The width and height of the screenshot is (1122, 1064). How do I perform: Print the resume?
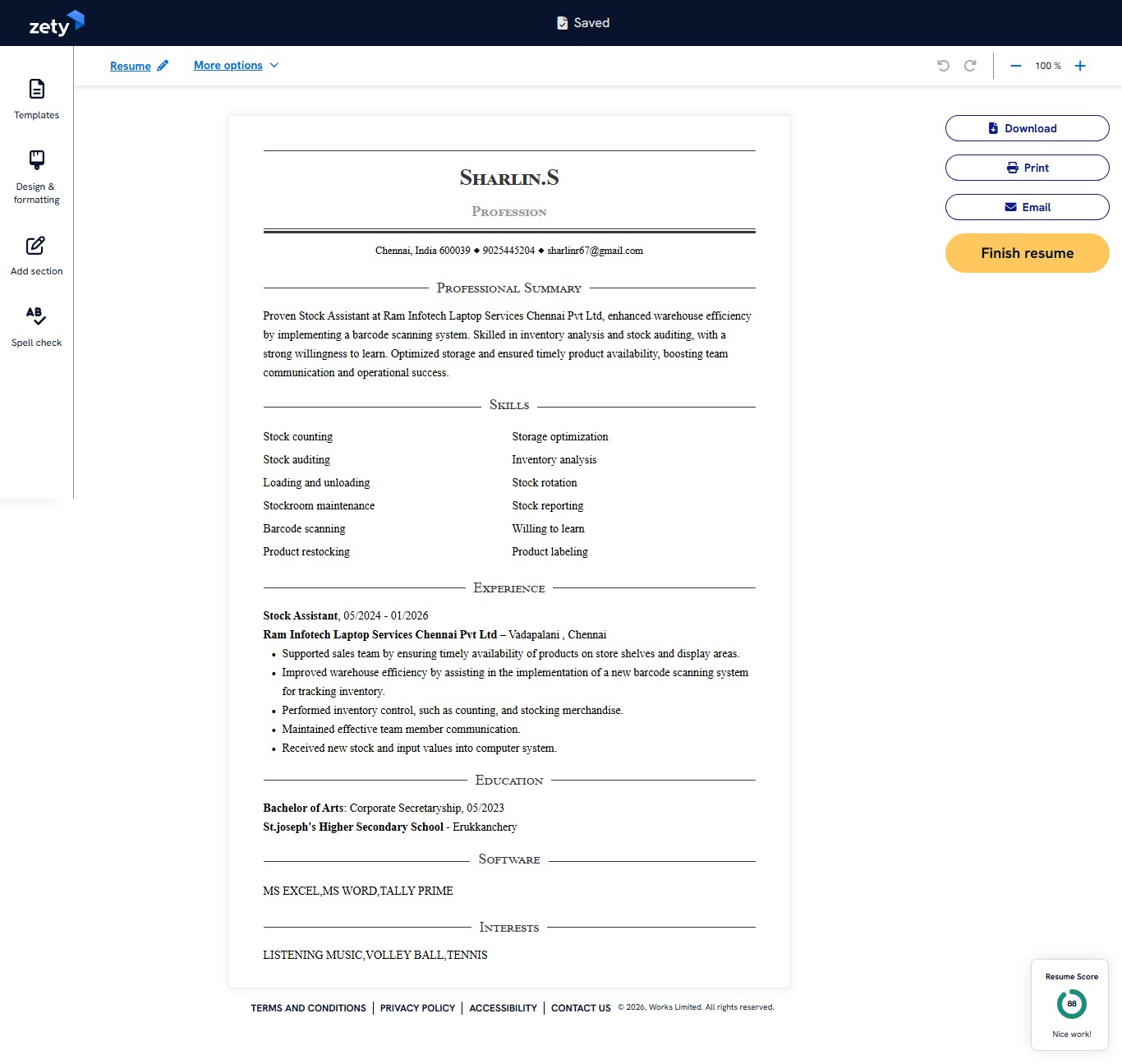coord(1027,168)
